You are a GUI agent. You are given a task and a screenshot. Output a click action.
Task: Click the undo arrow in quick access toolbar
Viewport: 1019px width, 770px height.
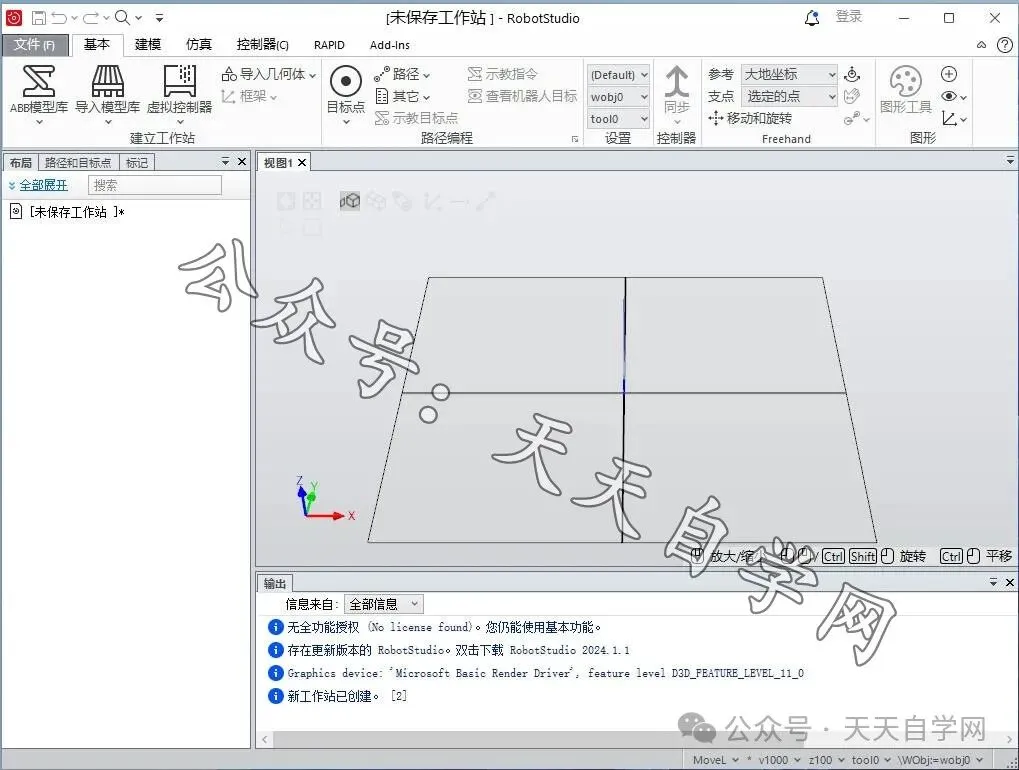59,18
